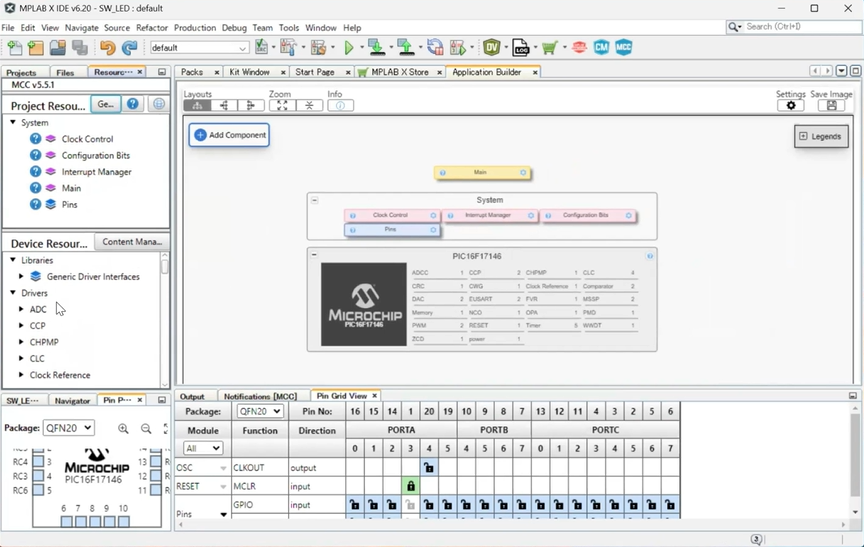
Task: Toggle the CLKOUT pin lock on PORTA 4
Action: pos(429,467)
